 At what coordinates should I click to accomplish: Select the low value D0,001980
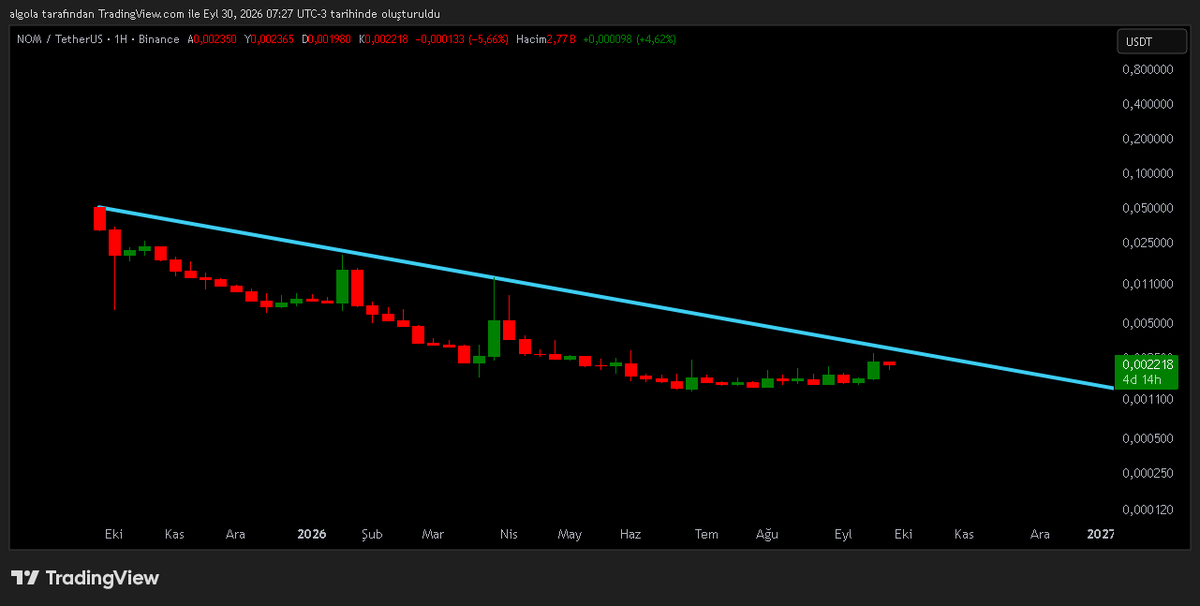click(327, 39)
